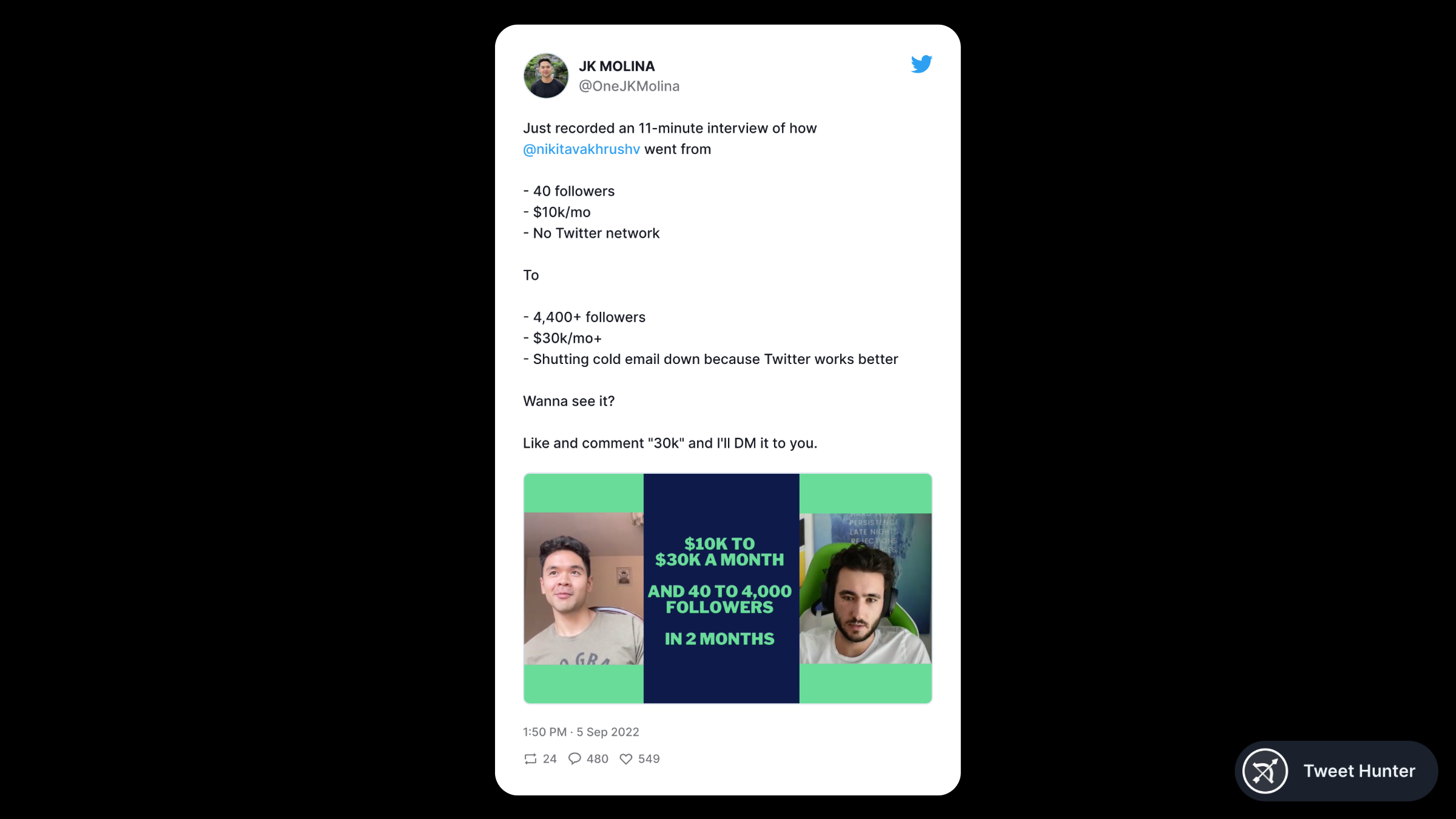Click the 549 likes count

click(x=649, y=759)
